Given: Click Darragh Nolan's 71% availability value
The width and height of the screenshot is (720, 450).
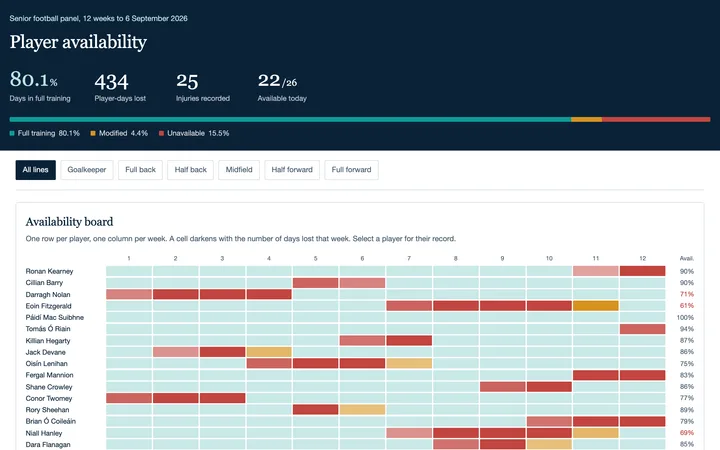Looking at the screenshot, I should pos(687,294).
